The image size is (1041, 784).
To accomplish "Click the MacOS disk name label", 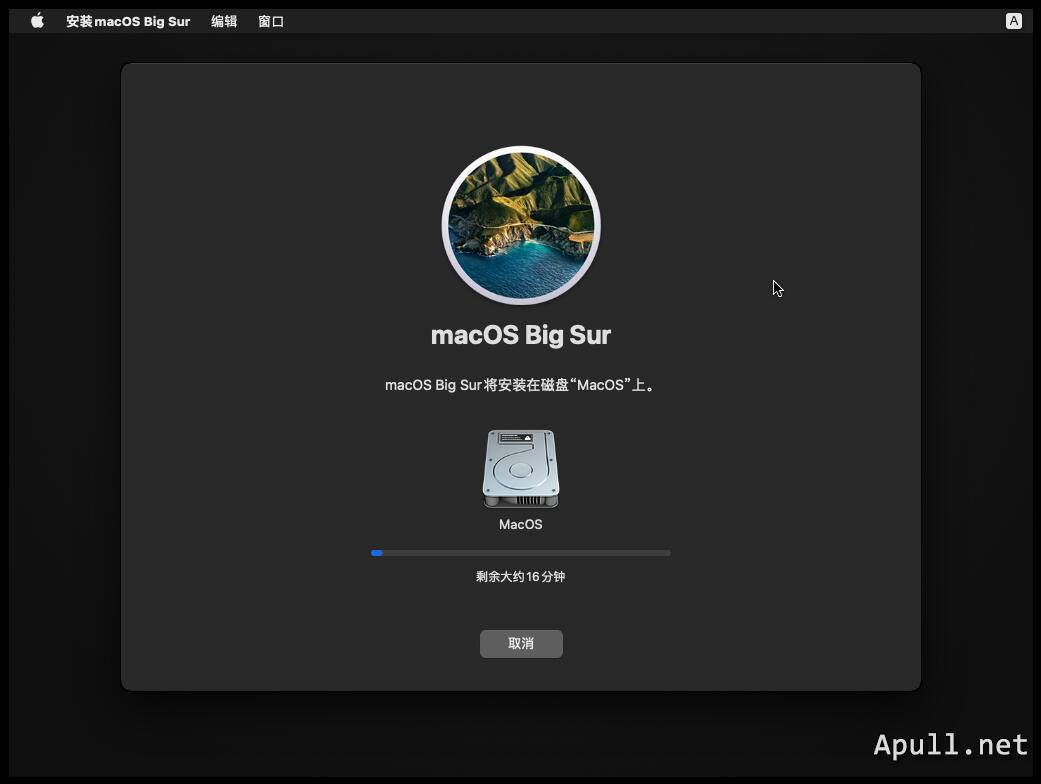I will click(520, 524).
